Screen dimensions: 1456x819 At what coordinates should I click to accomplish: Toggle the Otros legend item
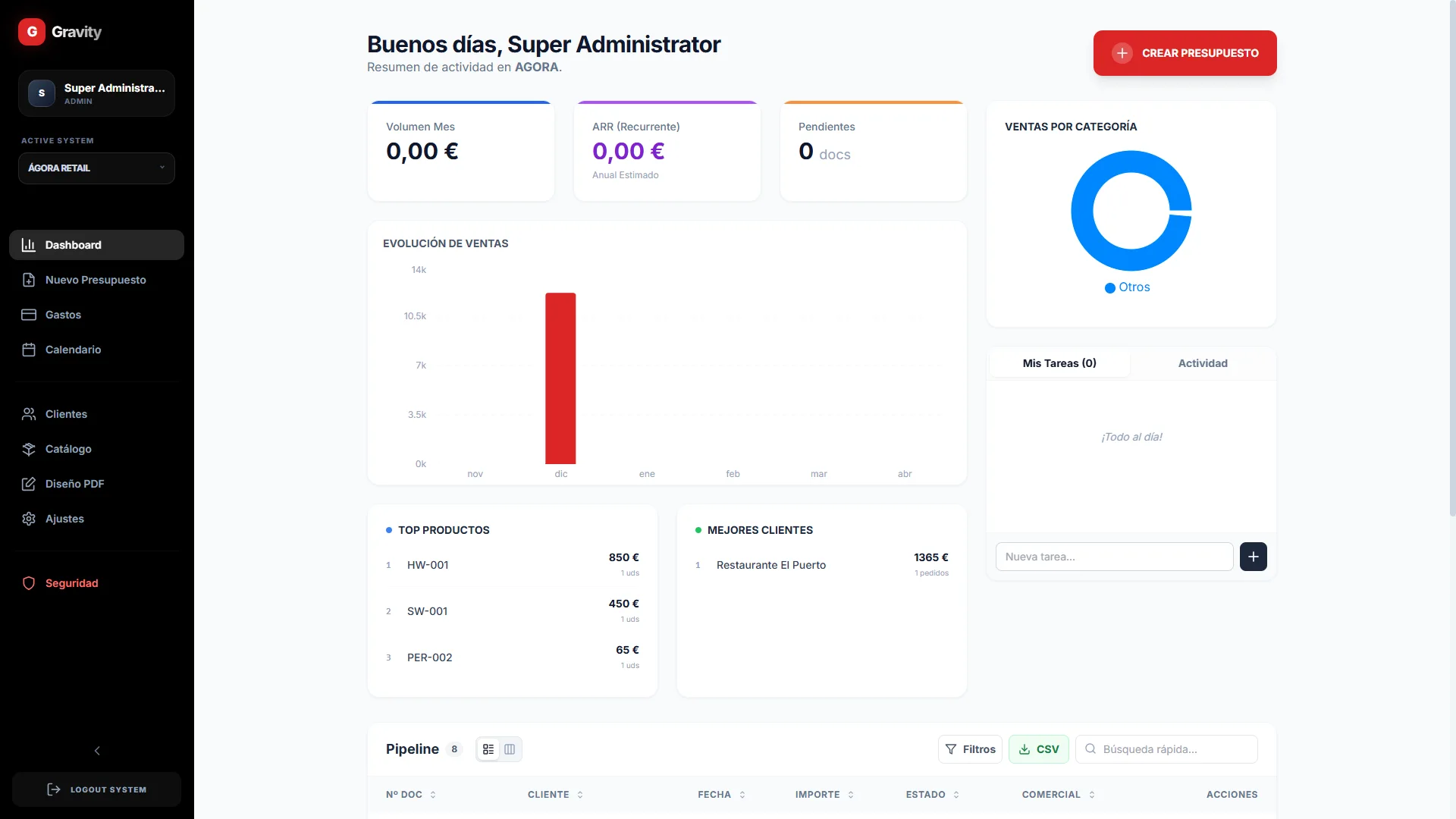(x=1127, y=287)
